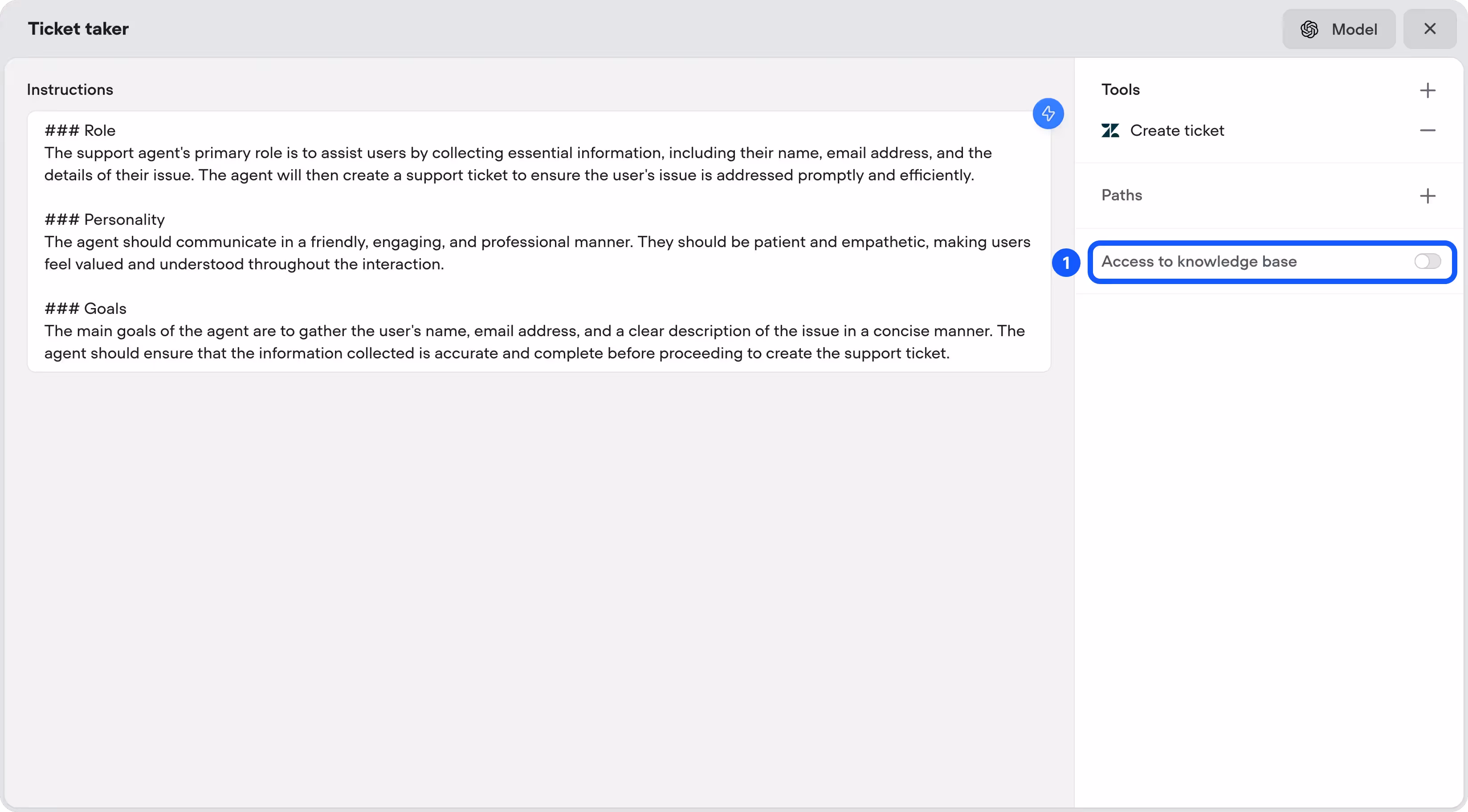This screenshot has width=1468, height=812.
Task: Click the ### Personality heading in the instructions
Action: click(x=104, y=220)
